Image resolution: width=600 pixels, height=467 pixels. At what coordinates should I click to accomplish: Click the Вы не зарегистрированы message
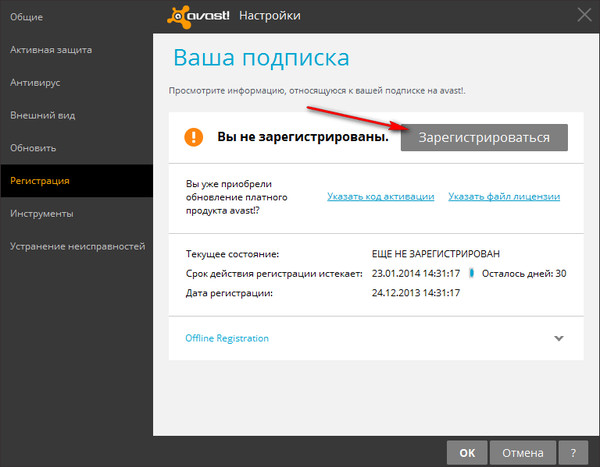(303, 137)
